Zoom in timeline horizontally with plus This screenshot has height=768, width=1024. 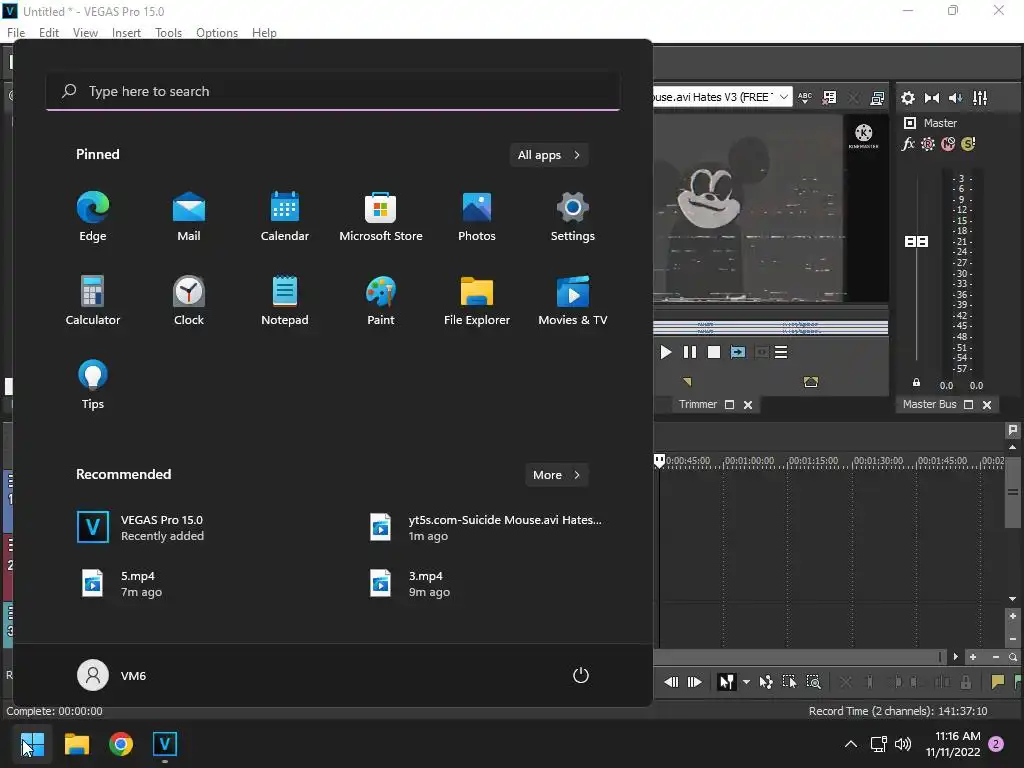point(973,658)
